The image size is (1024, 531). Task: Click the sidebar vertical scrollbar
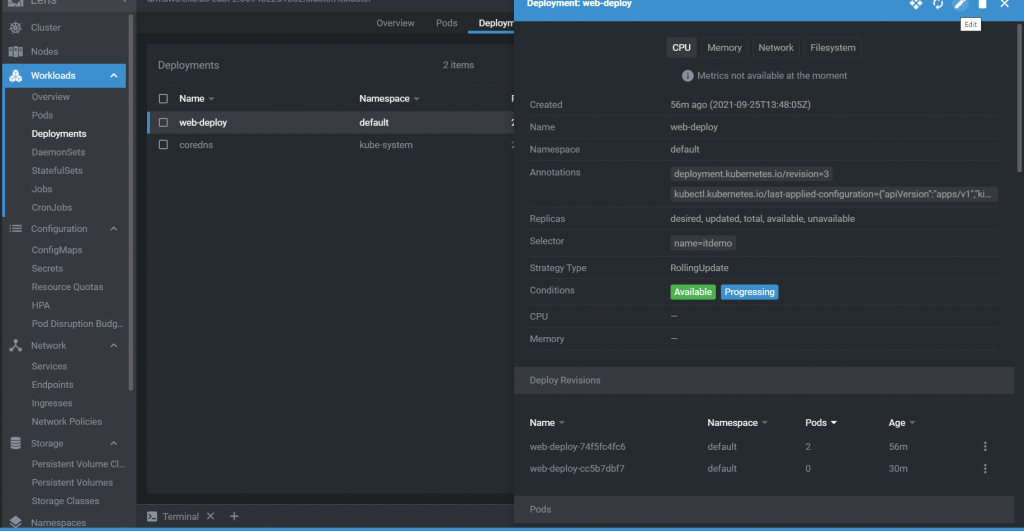coord(131,202)
